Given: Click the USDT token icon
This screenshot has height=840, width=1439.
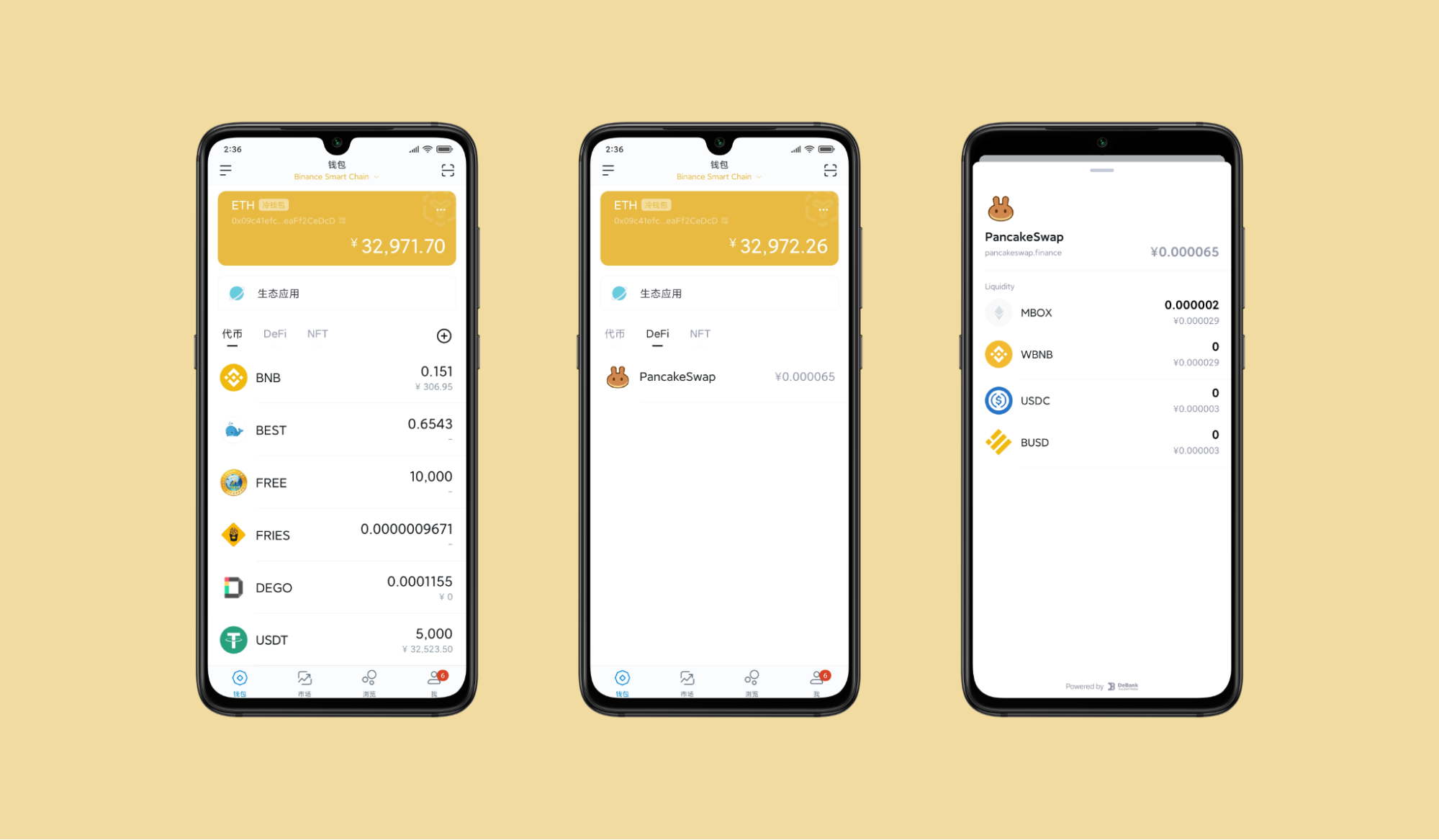Looking at the screenshot, I should tap(232, 640).
